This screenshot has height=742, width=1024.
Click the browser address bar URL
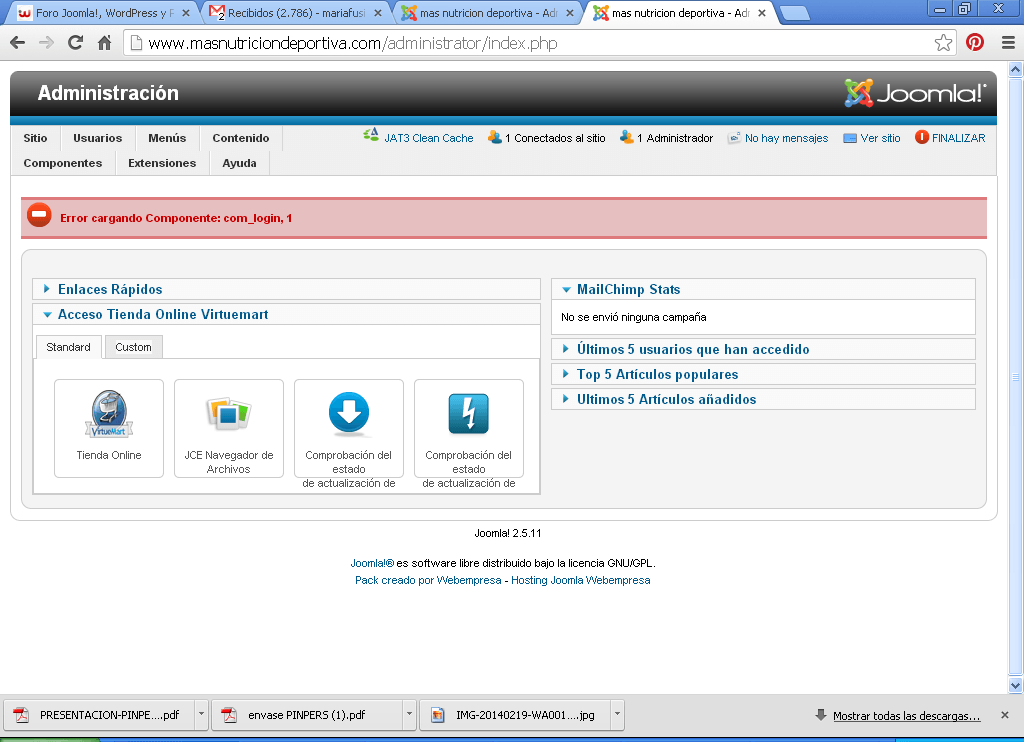(353, 43)
